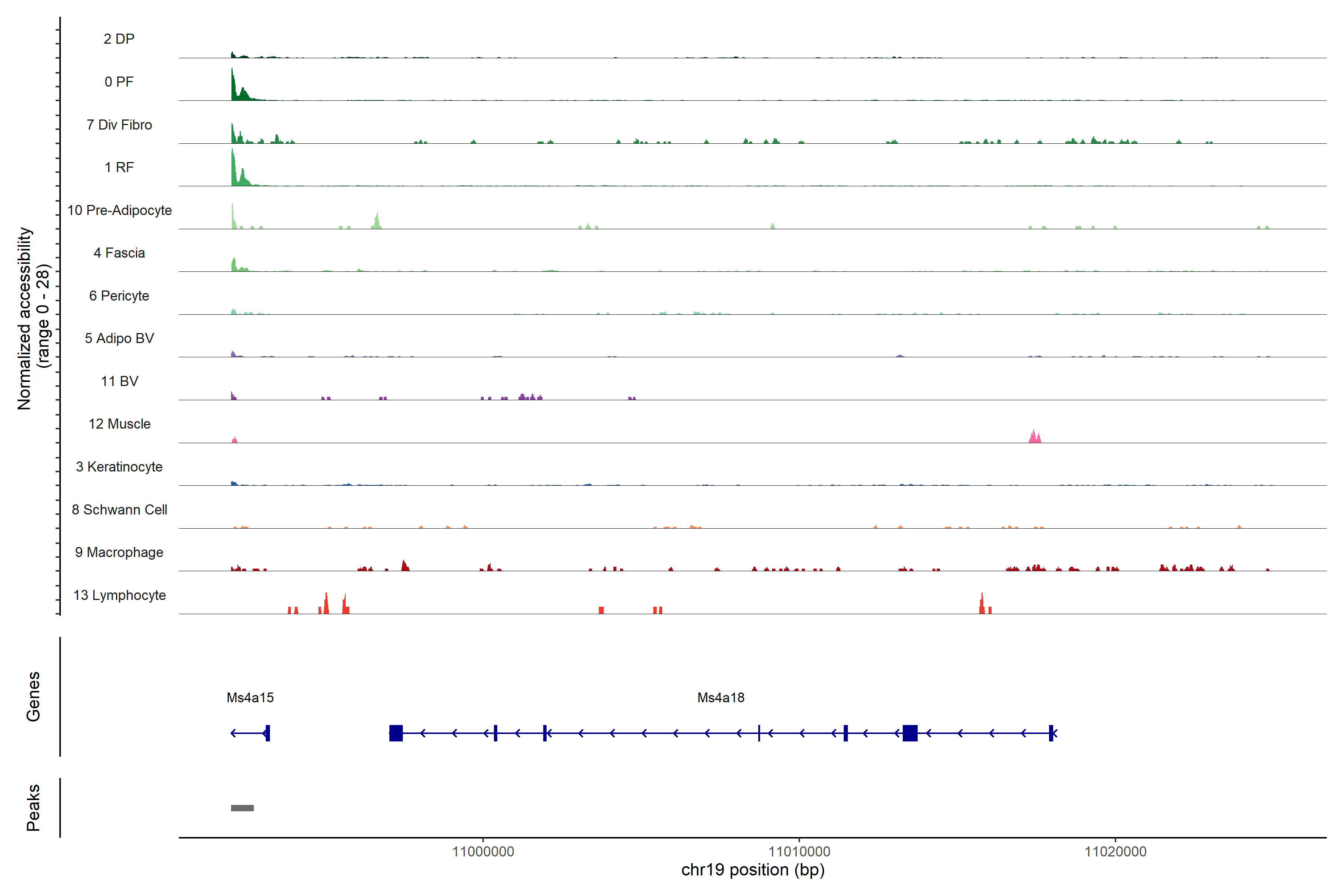Click the 0 PF track label
Screen dimensions: 1344x896
119,82
